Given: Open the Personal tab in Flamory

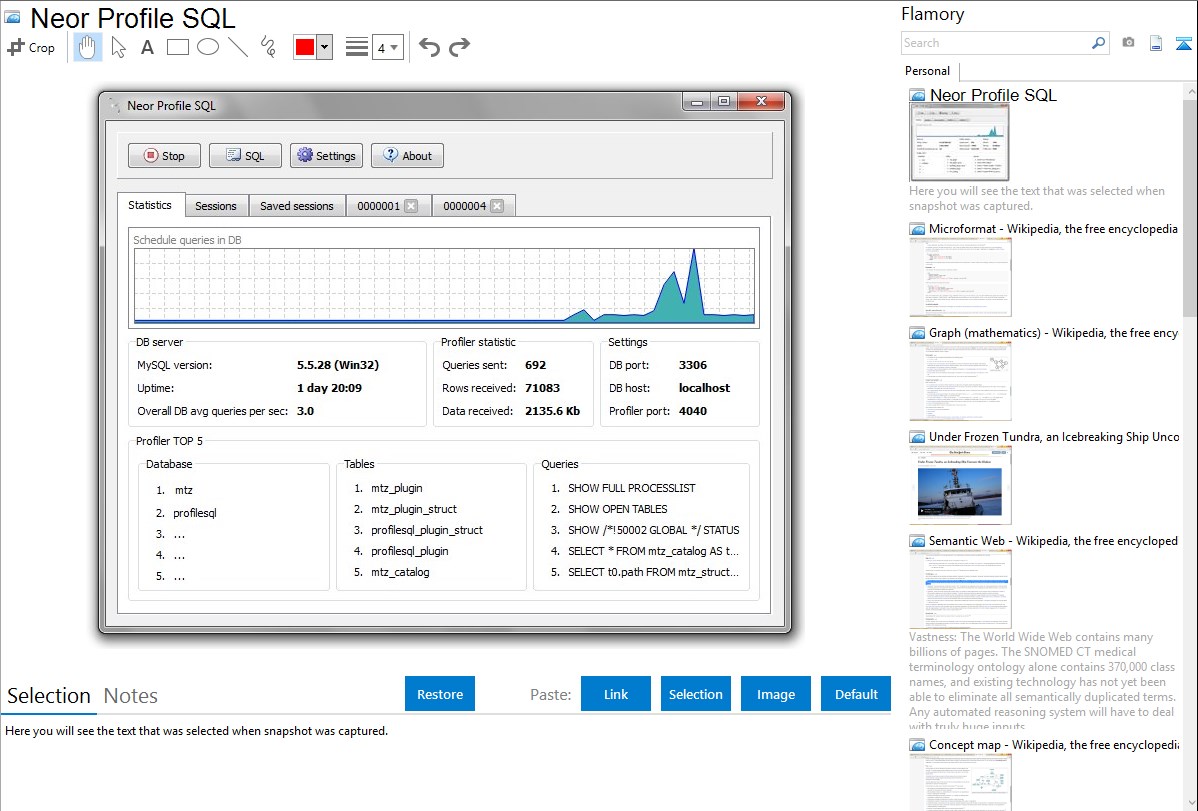Looking at the screenshot, I should [927, 71].
